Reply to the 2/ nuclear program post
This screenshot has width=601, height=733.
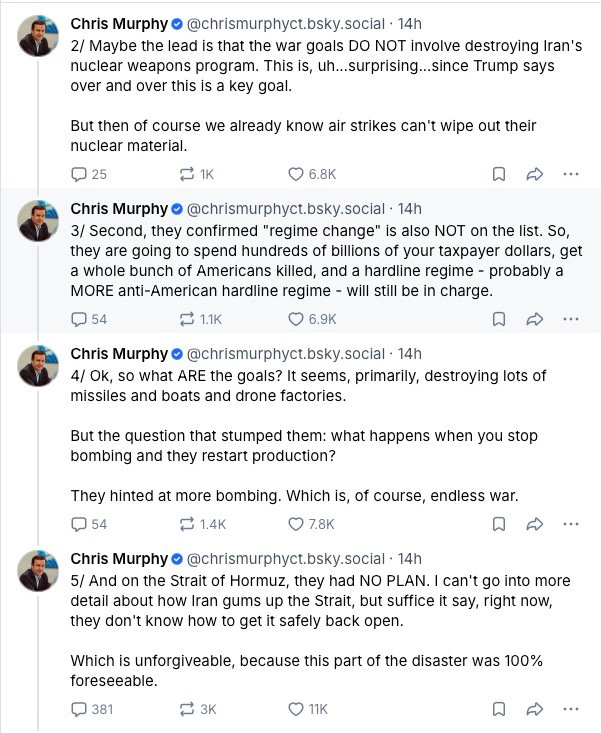[x=80, y=174]
